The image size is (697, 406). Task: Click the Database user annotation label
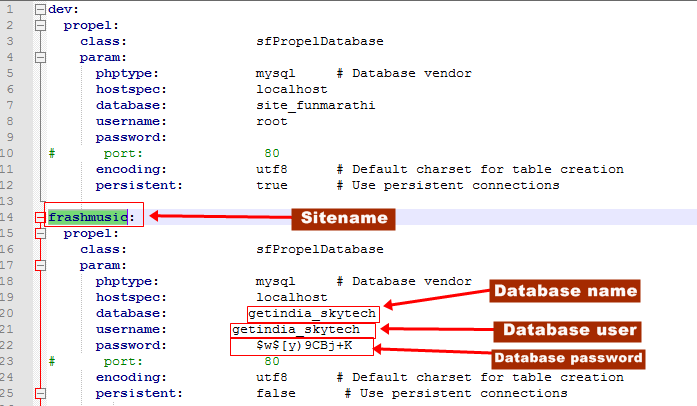click(x=568, y=331)
